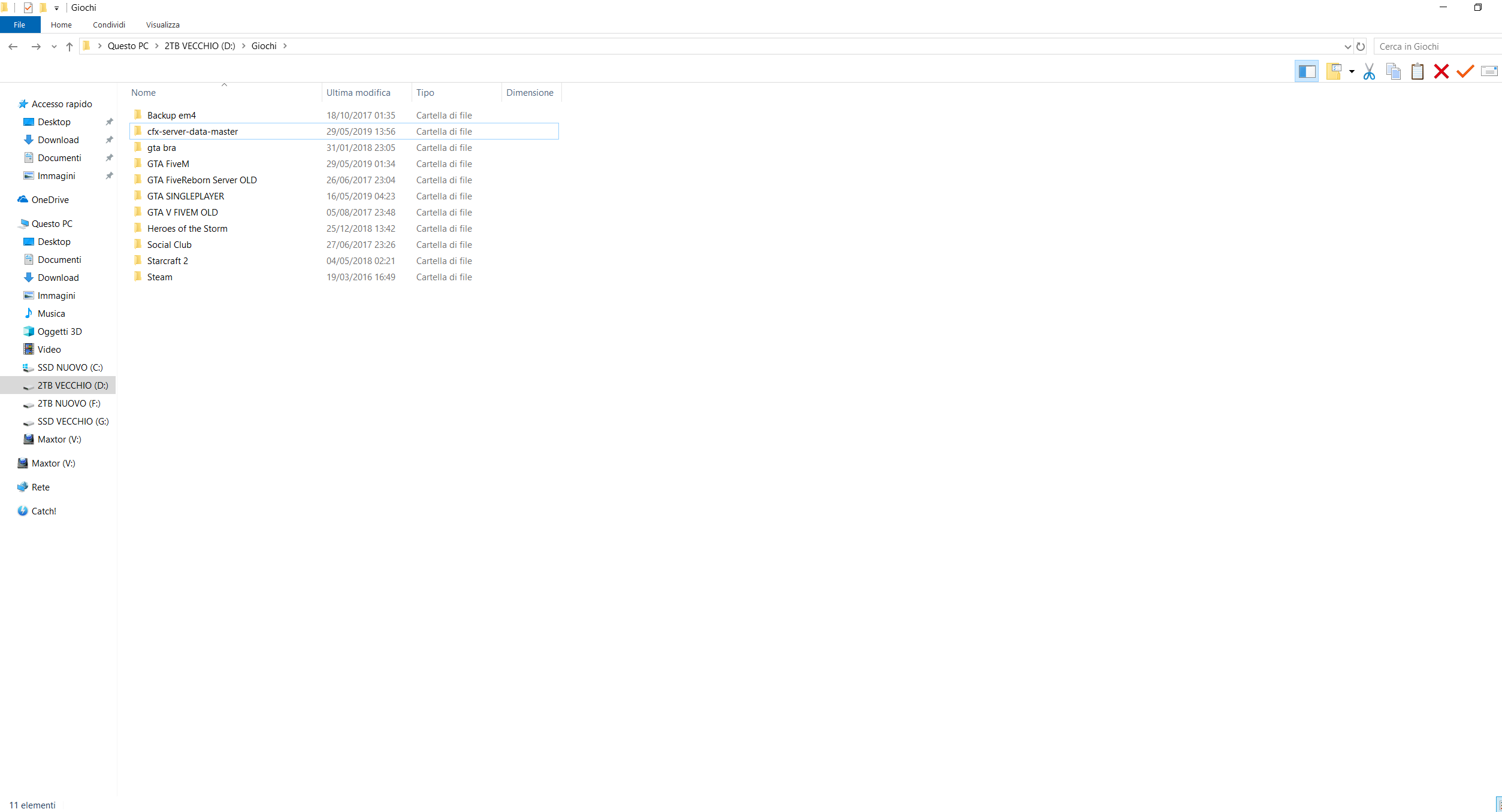Image resolution: width=1502 pixels, height=812 pixels.
Task: Open the recent locations chevron
Action: (54, 47)
